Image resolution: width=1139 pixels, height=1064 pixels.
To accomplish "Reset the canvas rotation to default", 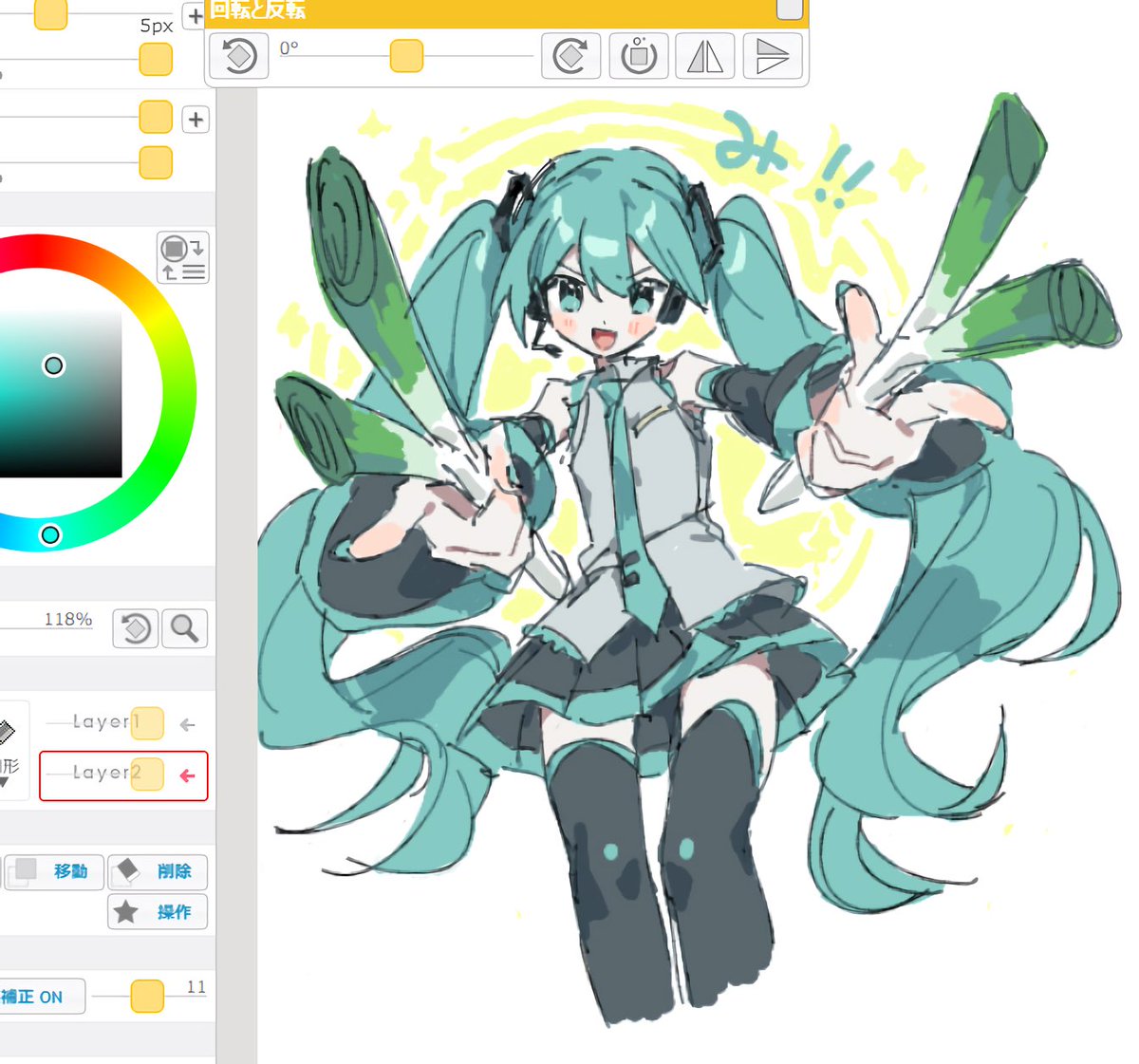I will point(637,56).
